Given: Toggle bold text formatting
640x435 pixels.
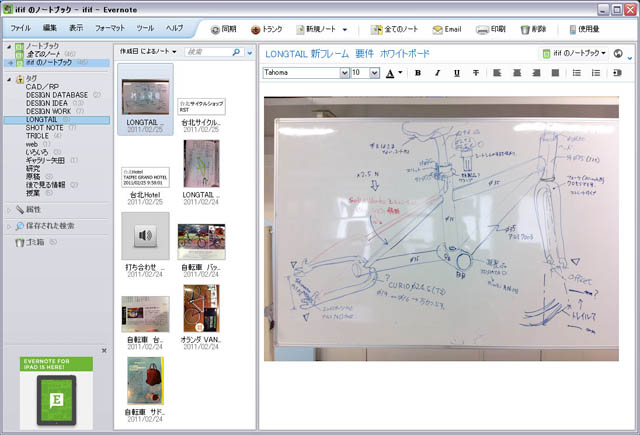Looking at the screenshot, I should pyautogui.click(x=417, y=73).
